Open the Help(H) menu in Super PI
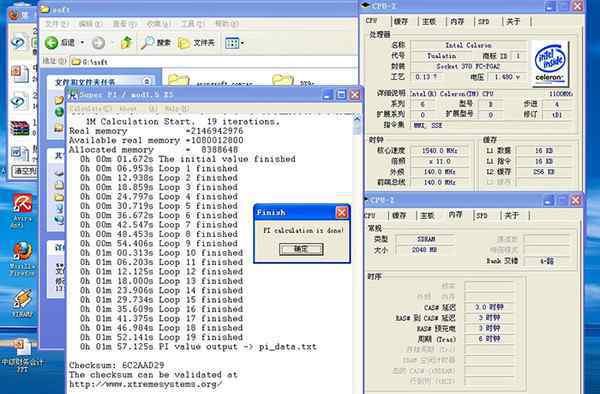This screenshot has width=600, height=394. (176, 109)
